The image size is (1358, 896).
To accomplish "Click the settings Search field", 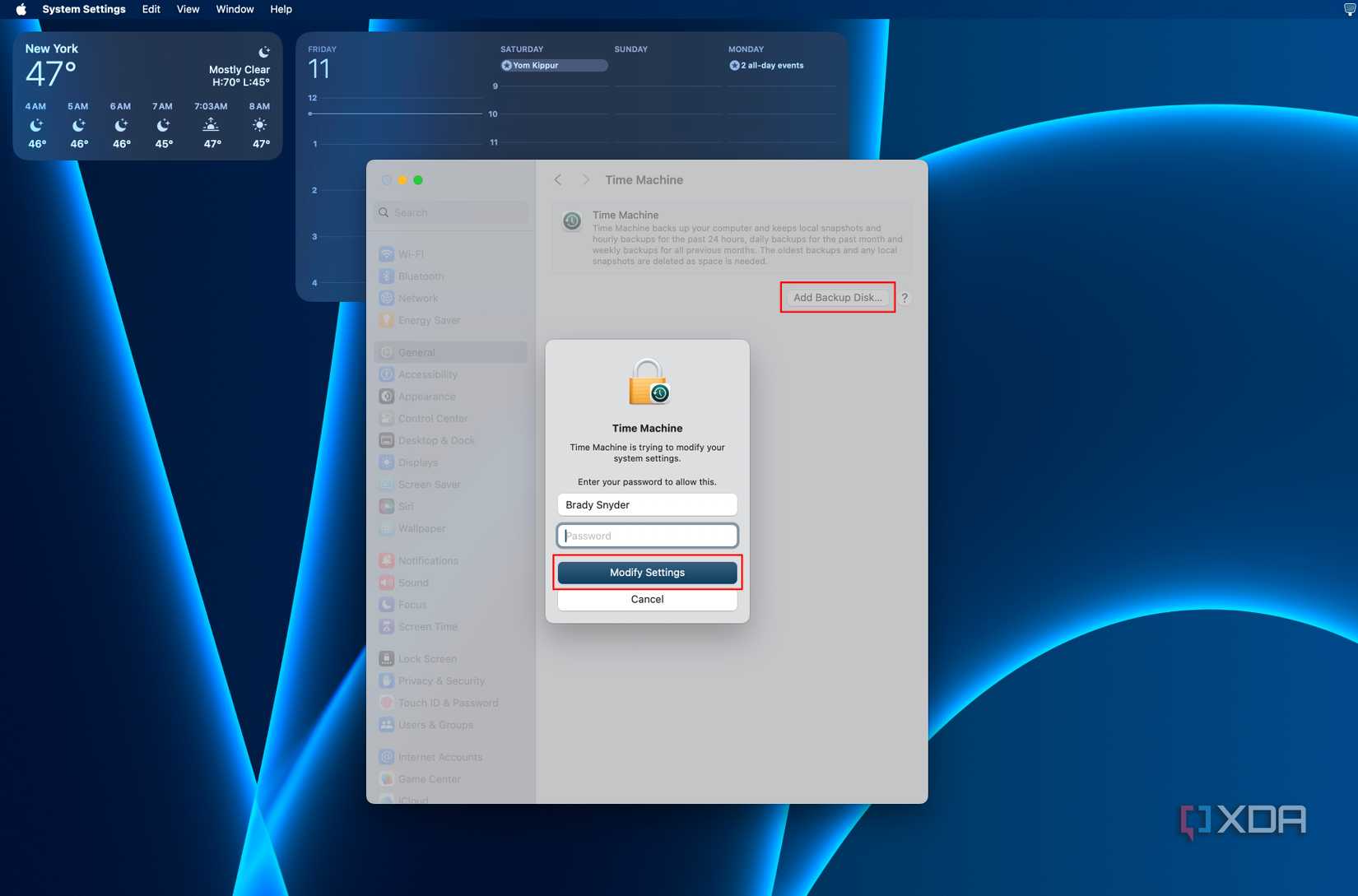I will pyautogui.click(x=451, y=212).
